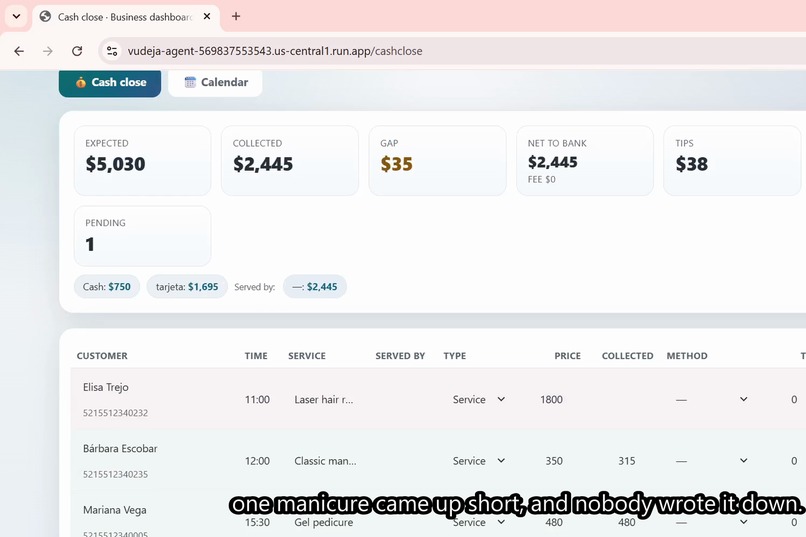
Task: Click the collected 315 field
Action: 627,461
